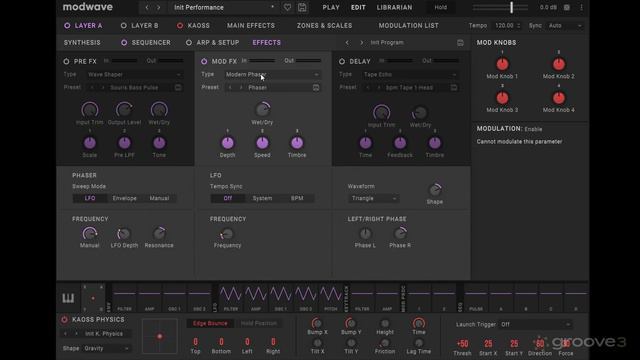Image resolution: width=640 pixels, height=360 pixels.
Task: Open the Sync dropdown set to Auto
Action: coord(565,26)
